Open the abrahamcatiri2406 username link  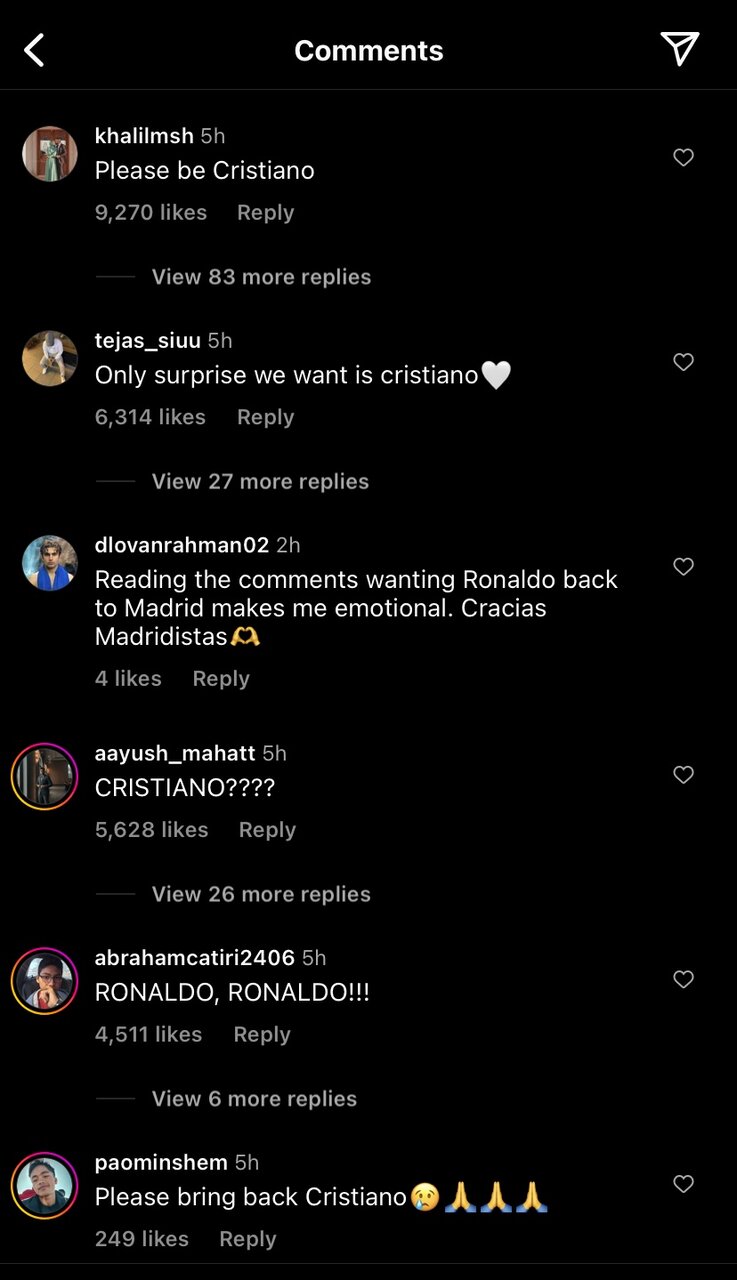[194, 958]
